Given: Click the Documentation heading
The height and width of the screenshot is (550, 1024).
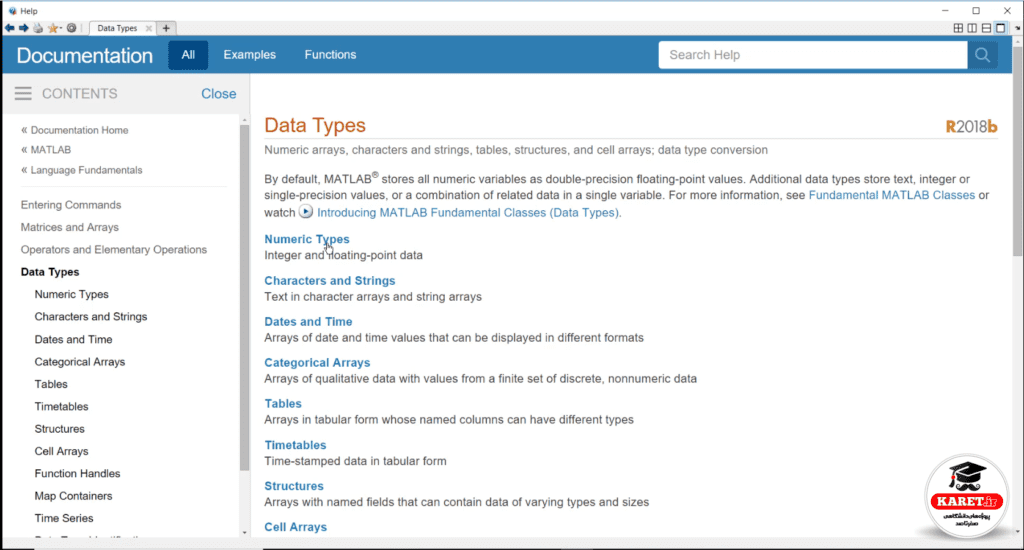Looking at the screenshot, I should 85,56.
